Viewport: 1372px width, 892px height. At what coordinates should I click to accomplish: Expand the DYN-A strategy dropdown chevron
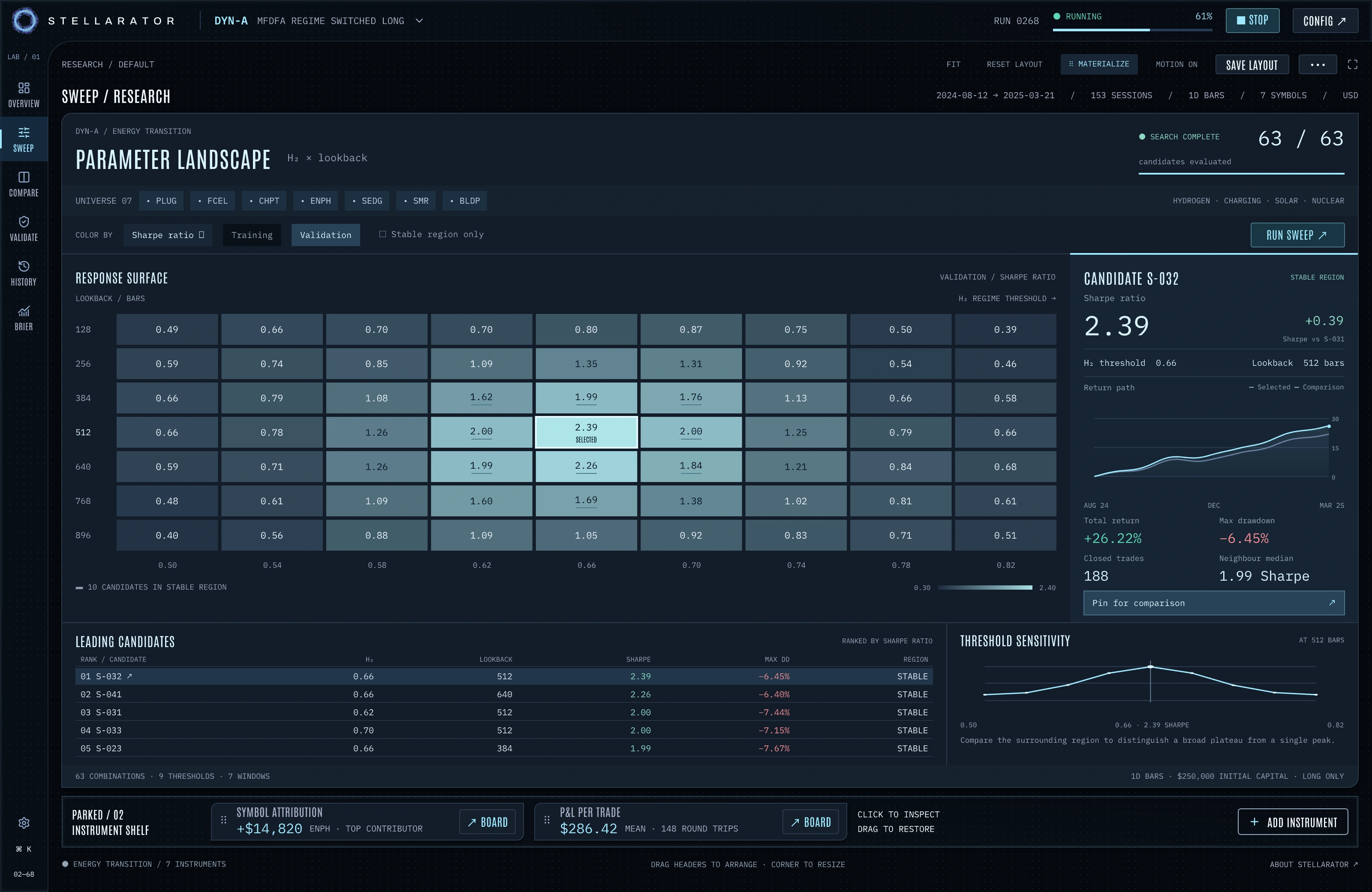click(419, 21)
